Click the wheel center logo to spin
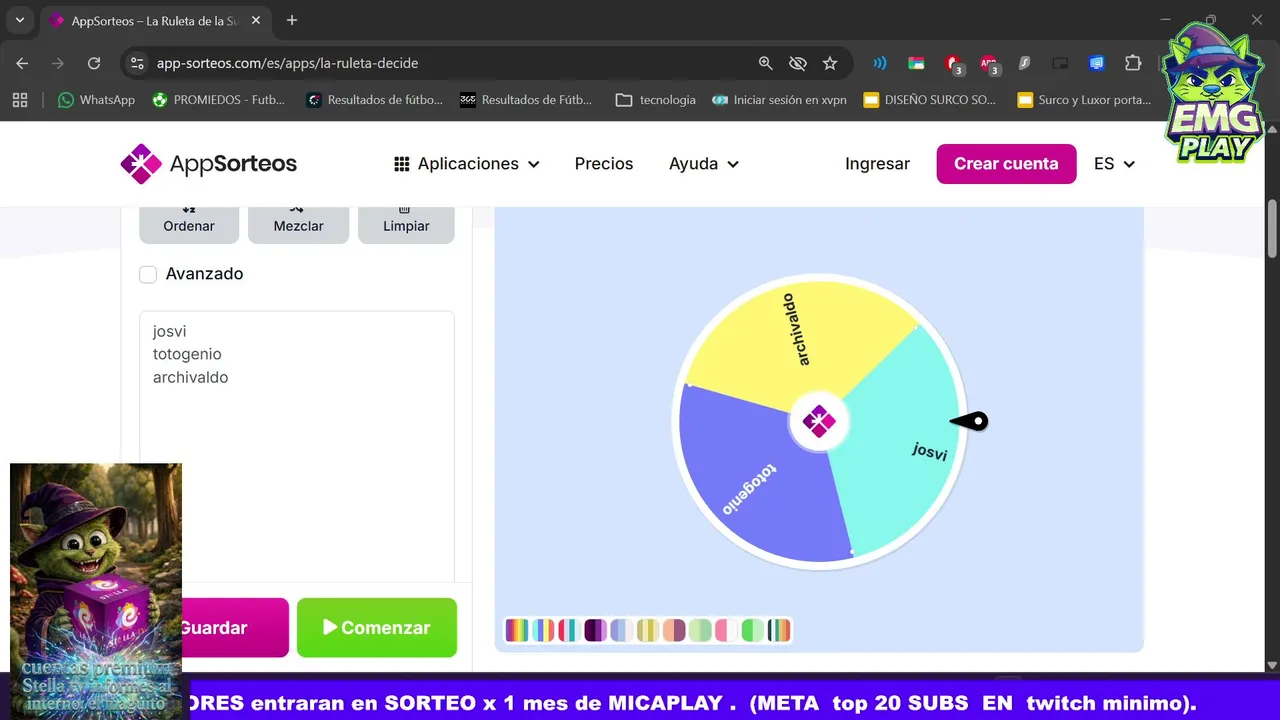1280x720 pixels. 819,421
